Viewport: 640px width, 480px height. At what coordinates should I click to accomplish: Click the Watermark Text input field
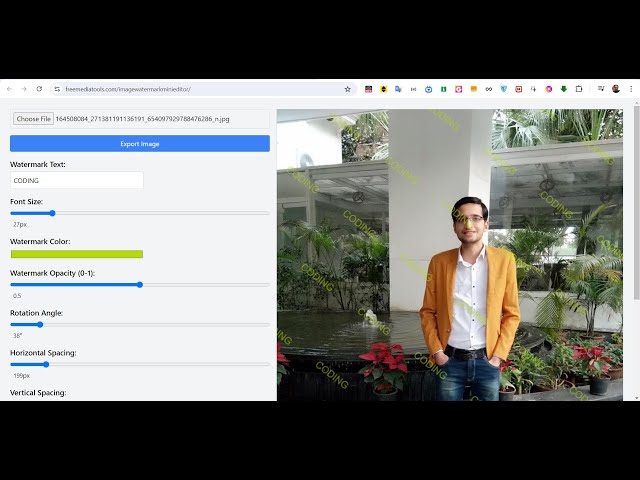(77, 181)
